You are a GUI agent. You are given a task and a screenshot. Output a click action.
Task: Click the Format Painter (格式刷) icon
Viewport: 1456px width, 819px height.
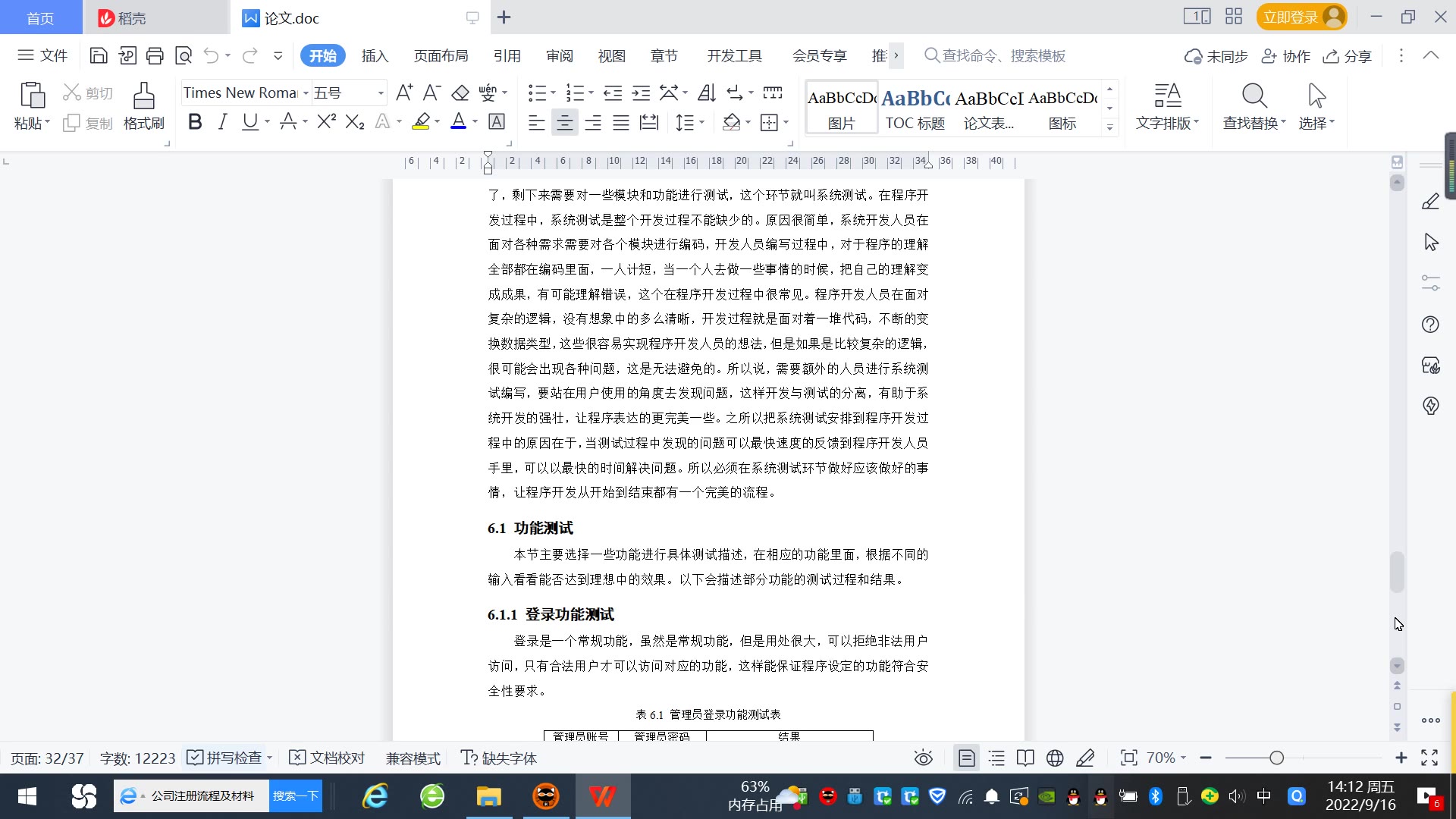click(144, 106)
